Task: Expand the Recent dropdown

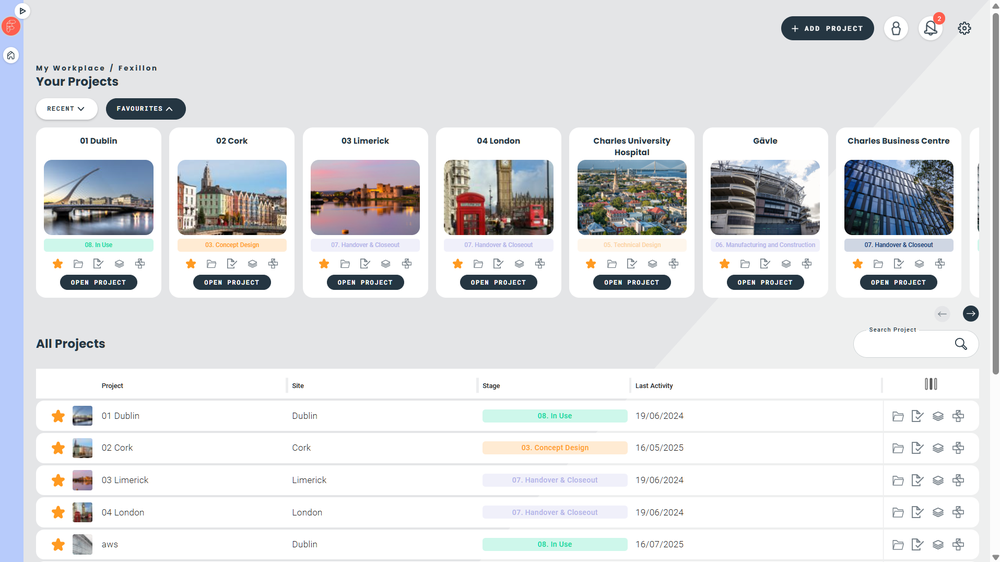Action: pos(66,109)
